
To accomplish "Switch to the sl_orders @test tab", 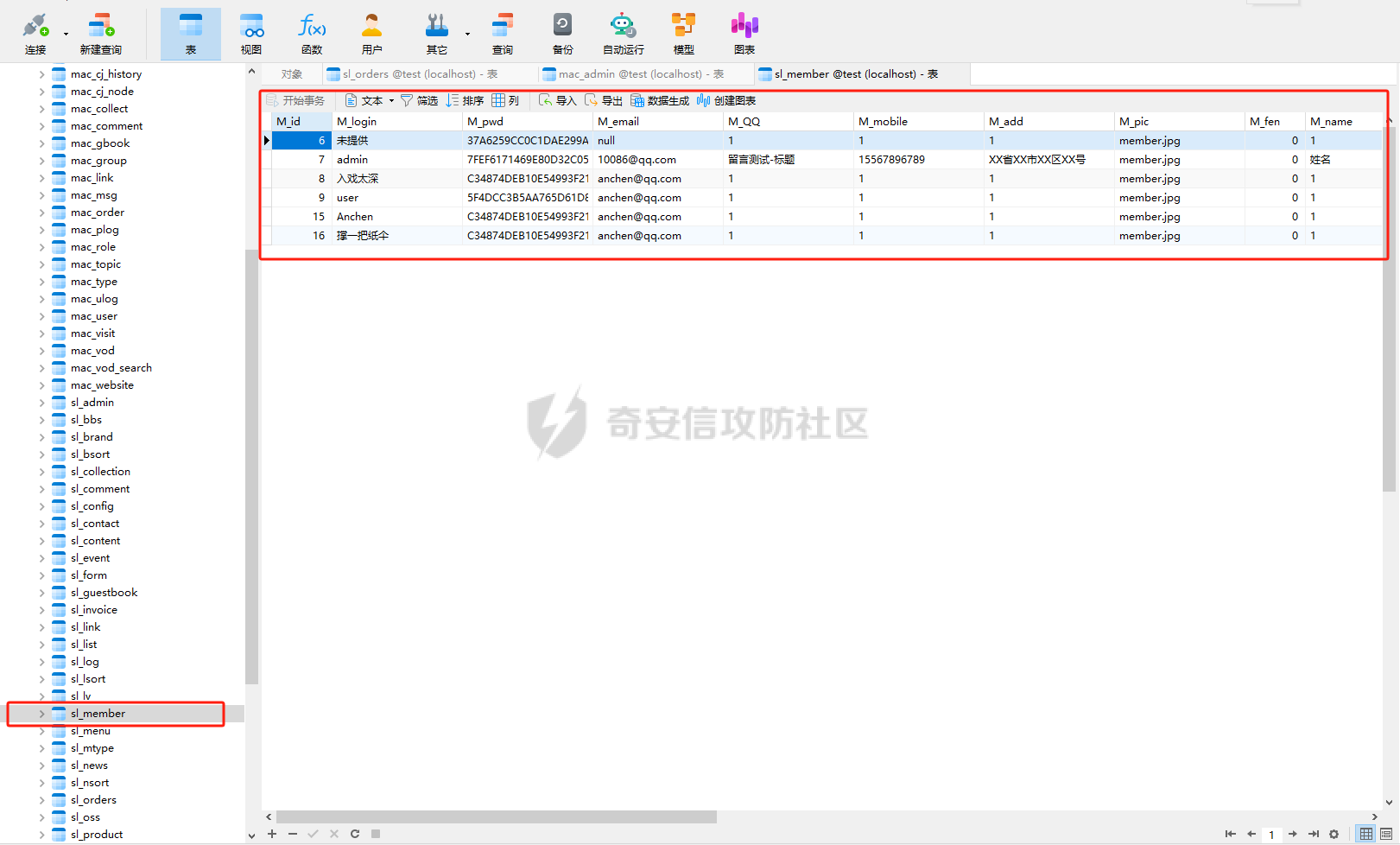I will tap(429, 74).
